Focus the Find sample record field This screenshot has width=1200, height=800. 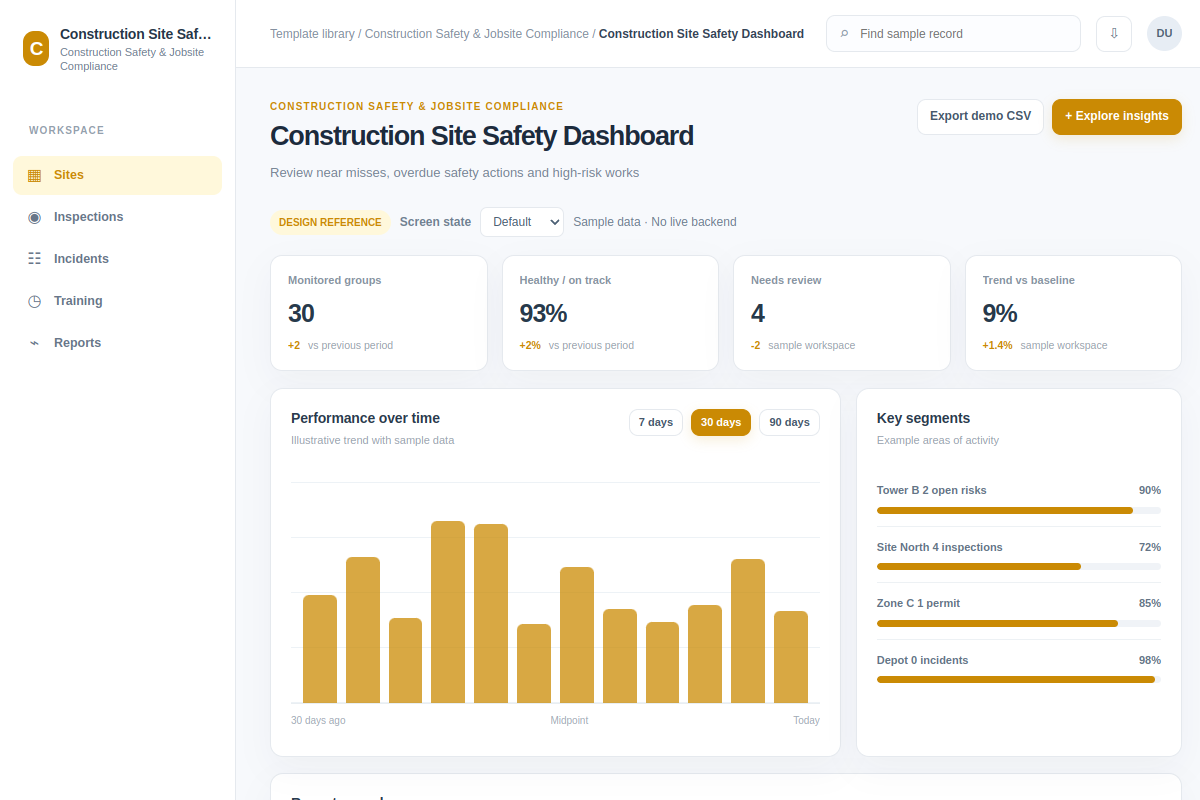tap(953, 34)
